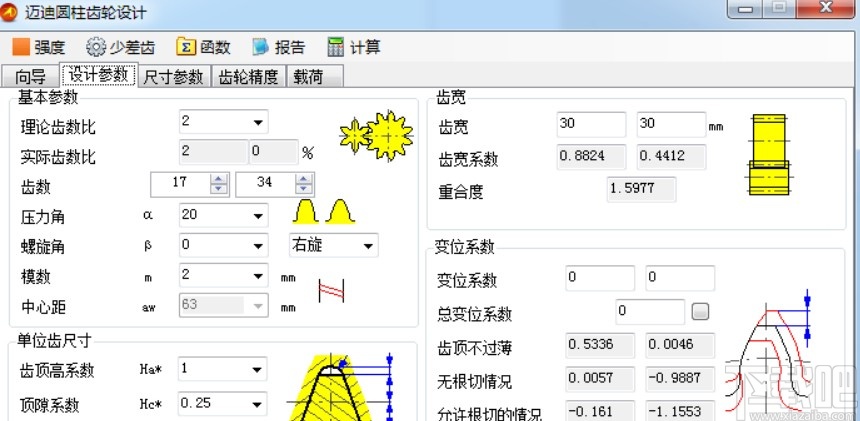Switch to the 载荷 tab
This screenshot has width=860, height=421.
click(315, 76)
